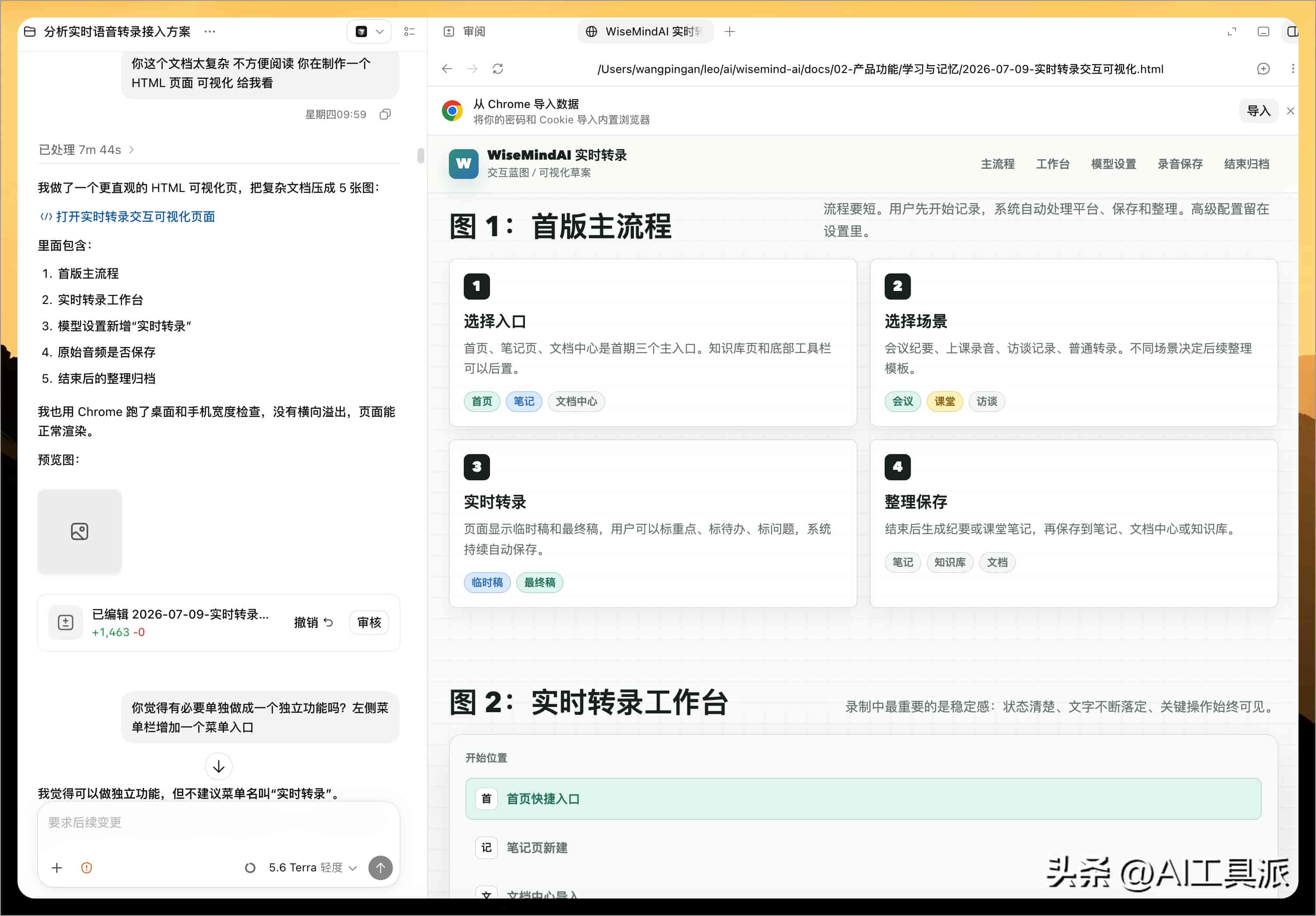Send message with the up-arrow button

[381, 868]
